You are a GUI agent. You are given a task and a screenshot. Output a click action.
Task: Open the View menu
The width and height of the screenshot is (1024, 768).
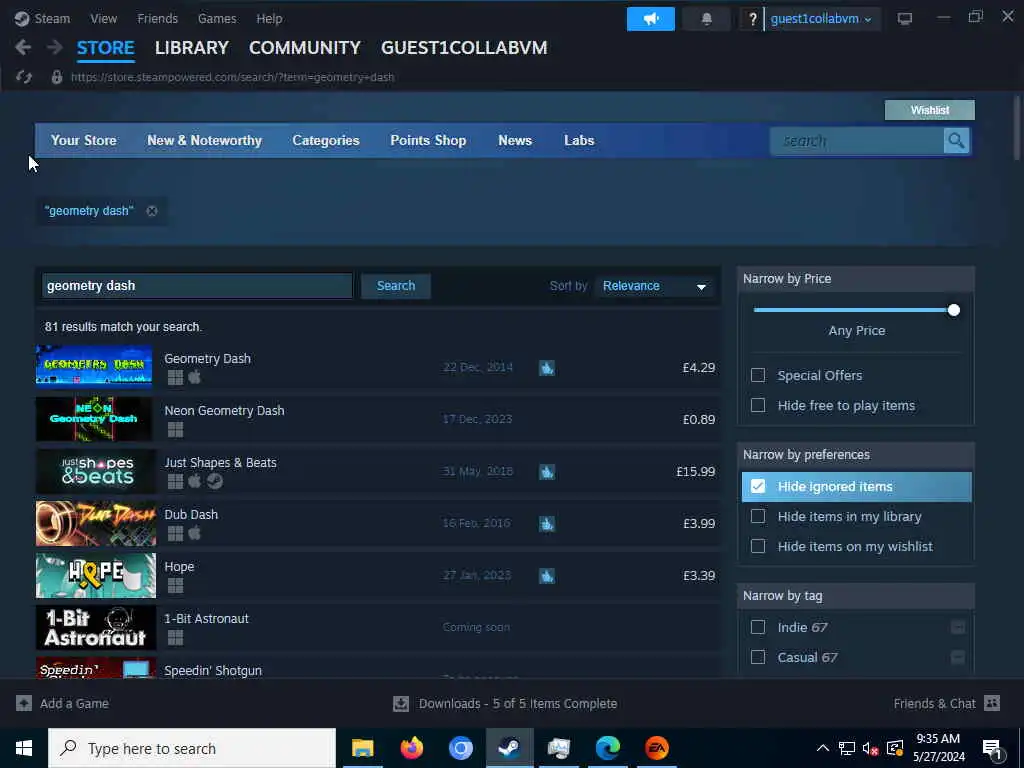(103, 18)
